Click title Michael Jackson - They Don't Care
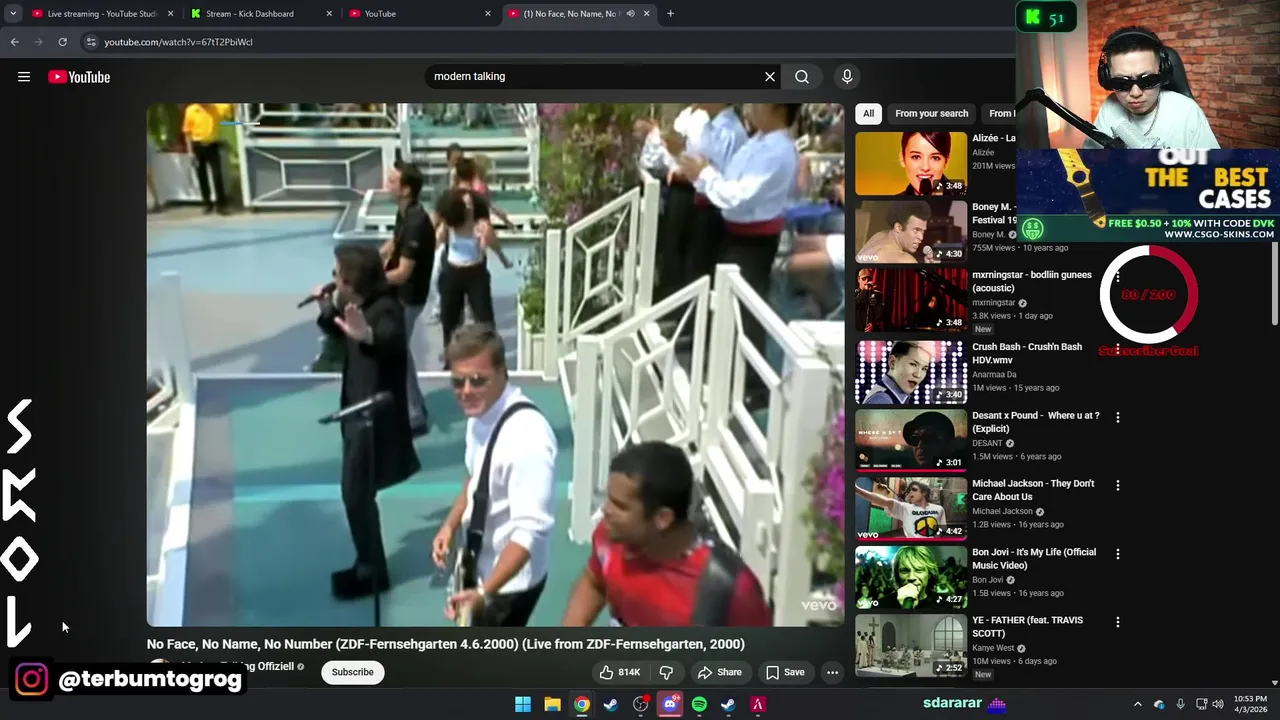The image size is (1280, 720). coord(1033,490)
